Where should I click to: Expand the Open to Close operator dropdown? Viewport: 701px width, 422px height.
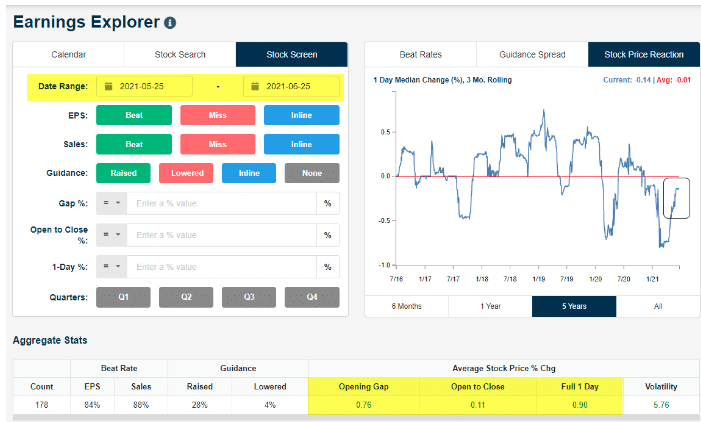point(112,235)
